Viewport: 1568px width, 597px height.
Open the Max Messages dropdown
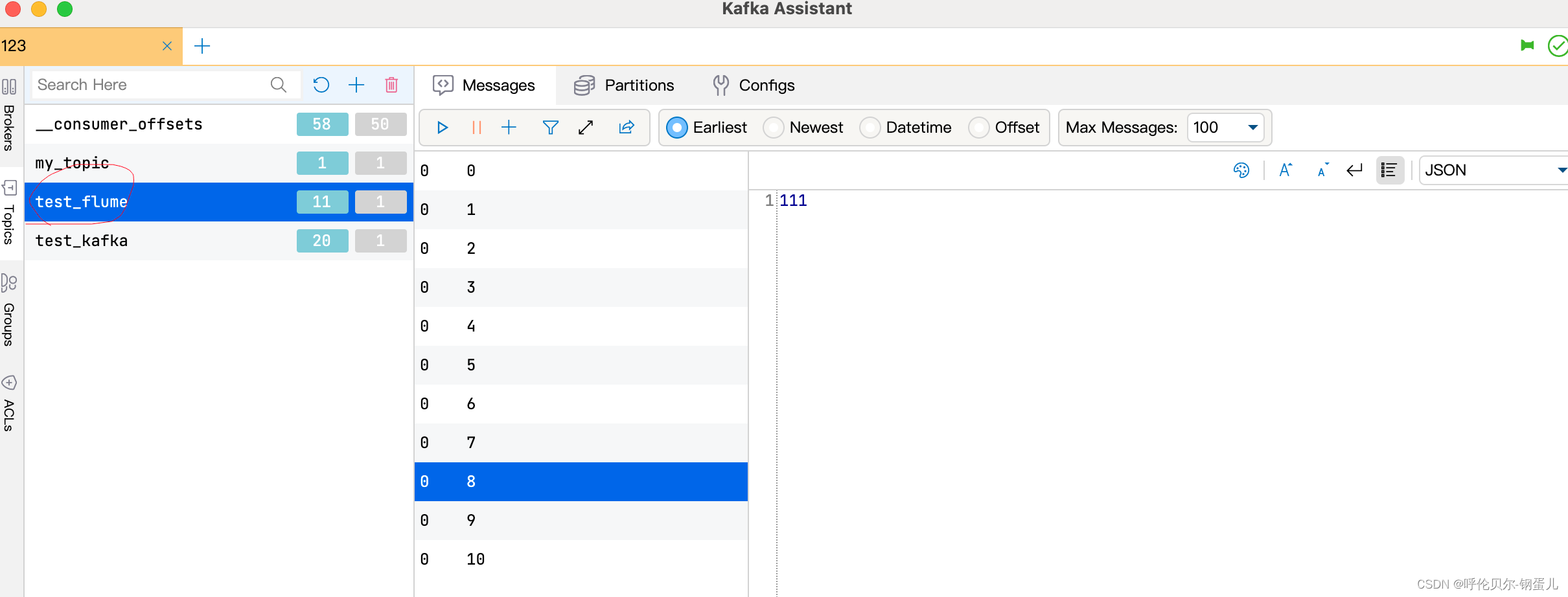tap(1225, 128)
